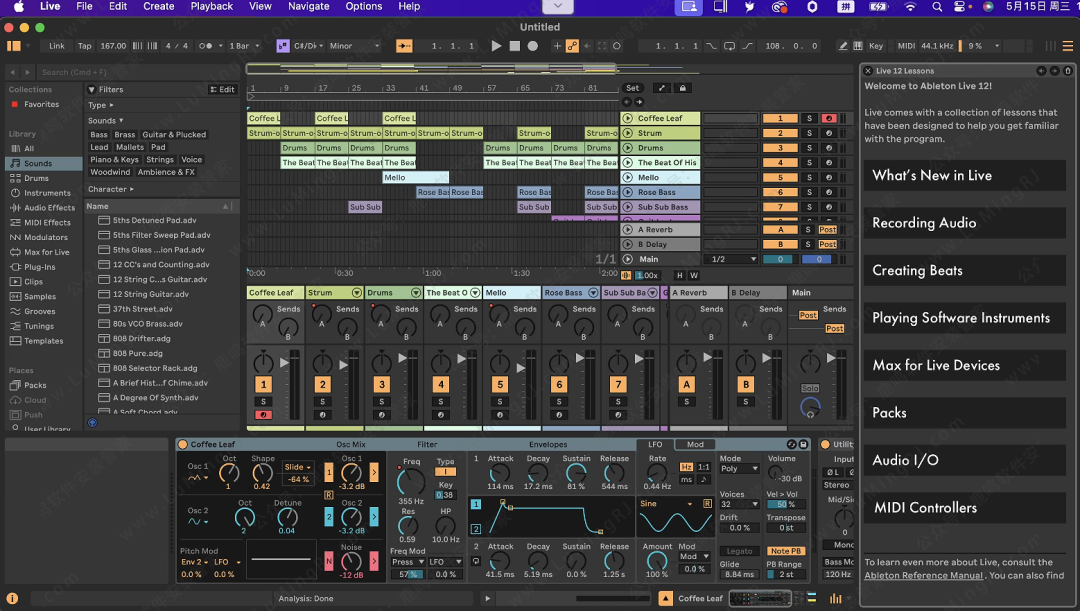Image resolution: width=1080 pixels, height=611 pixels.
Task: Click the Follow playback arrow button
Action: pos(404,46)
